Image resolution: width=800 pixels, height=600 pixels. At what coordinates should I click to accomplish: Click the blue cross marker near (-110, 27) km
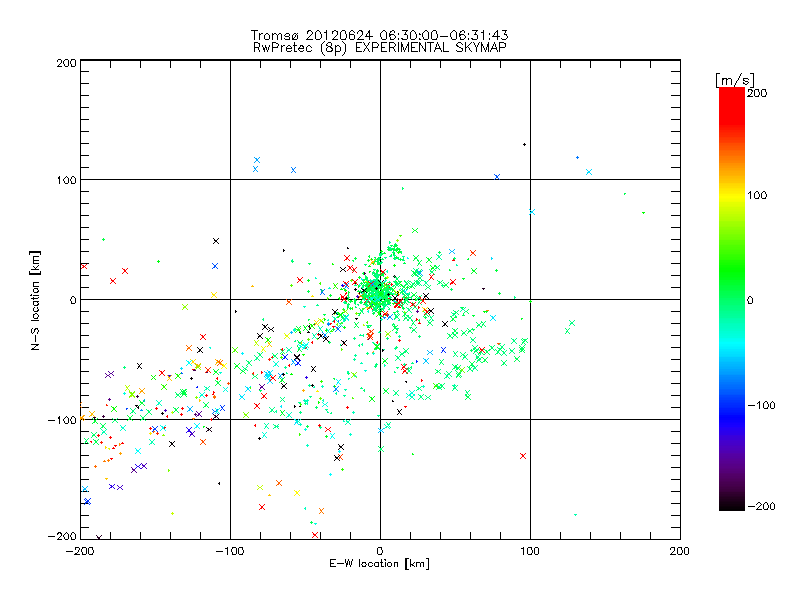[215, 266]
